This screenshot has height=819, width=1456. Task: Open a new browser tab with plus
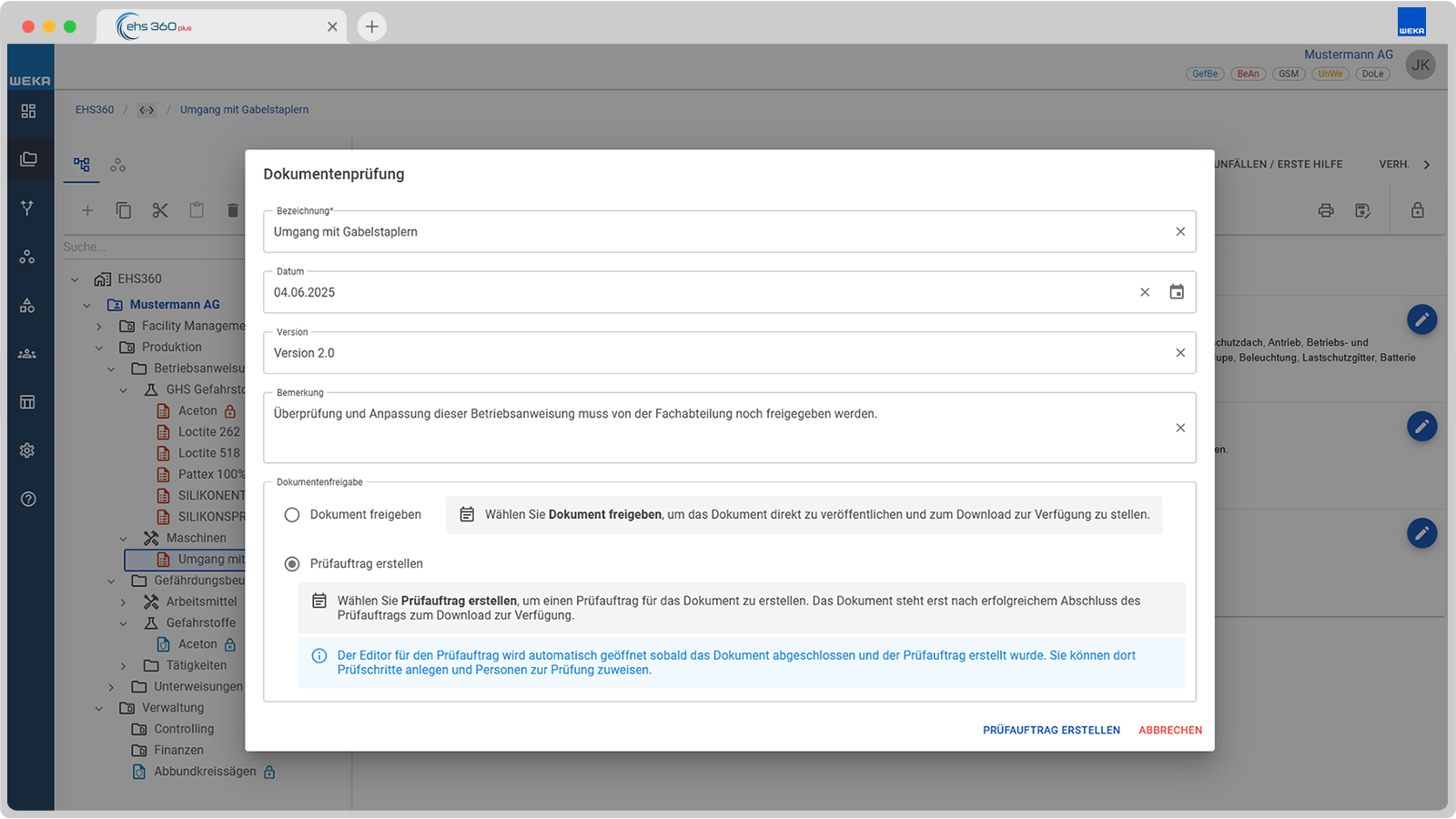pyautogui.click(x=371, y=26)
